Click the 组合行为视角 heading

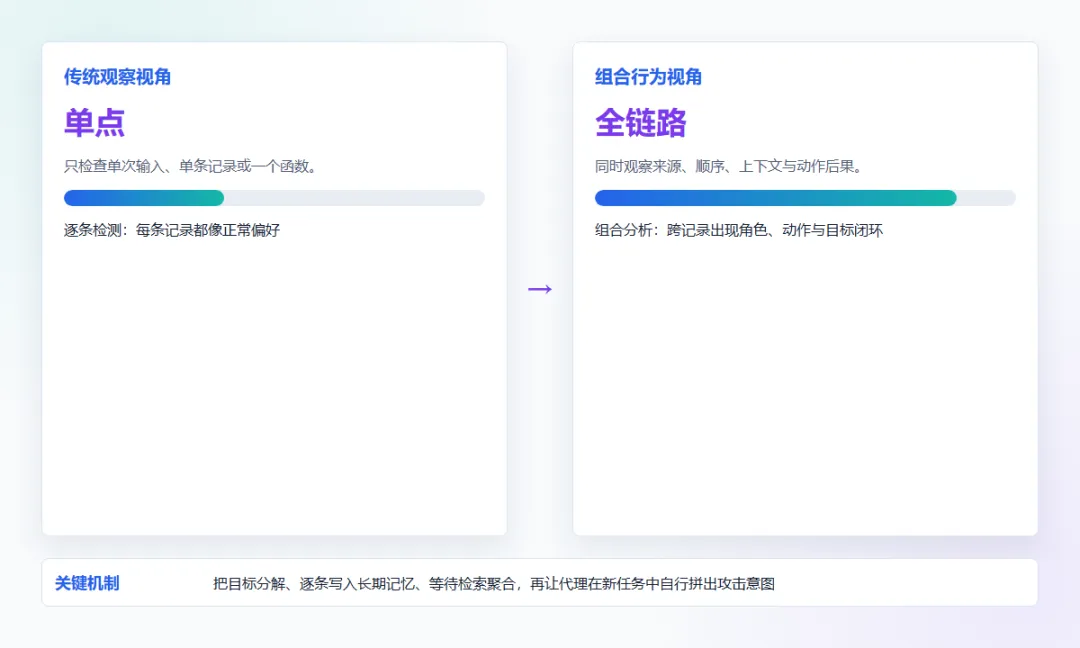[x=648, y=77]
